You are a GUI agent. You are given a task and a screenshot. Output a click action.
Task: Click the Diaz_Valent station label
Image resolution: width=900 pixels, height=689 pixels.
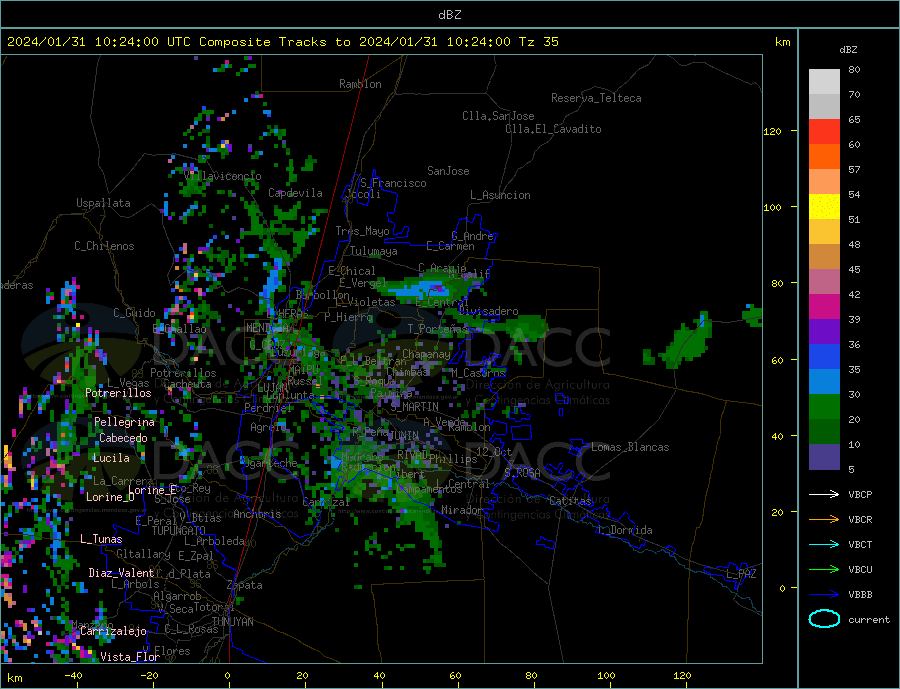coord(121,573)
